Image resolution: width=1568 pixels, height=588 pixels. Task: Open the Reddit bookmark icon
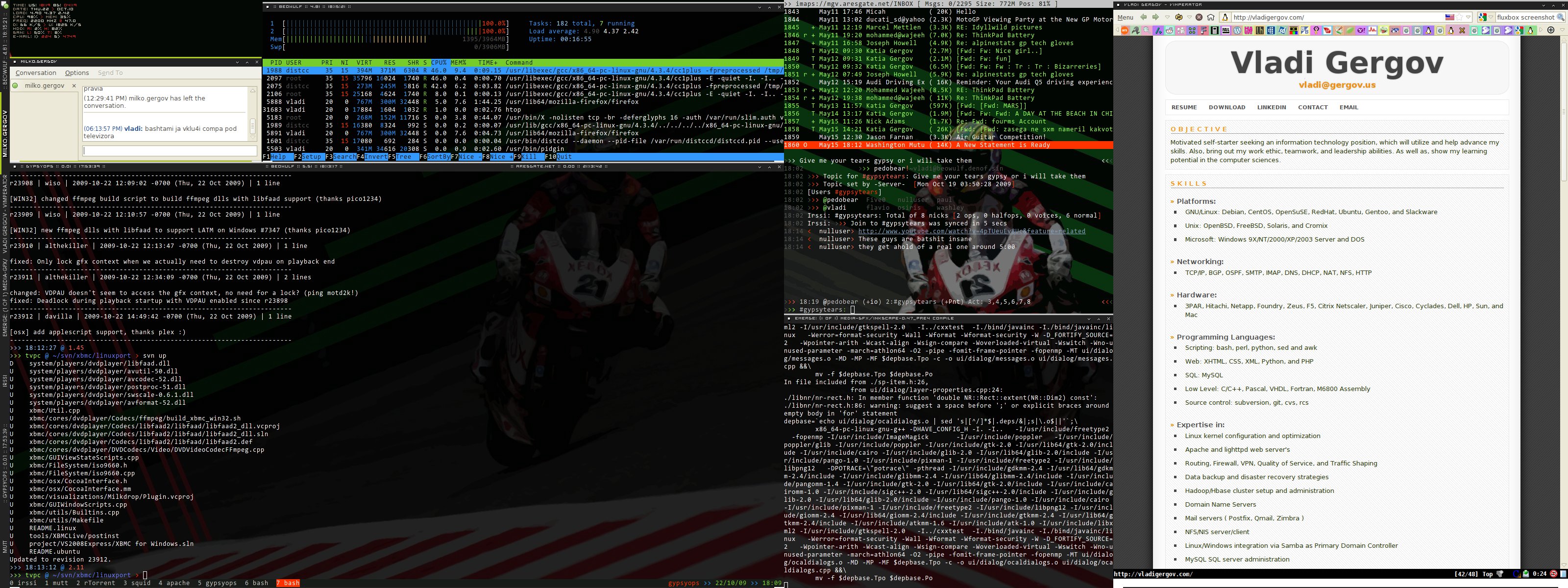(1169, 30)
